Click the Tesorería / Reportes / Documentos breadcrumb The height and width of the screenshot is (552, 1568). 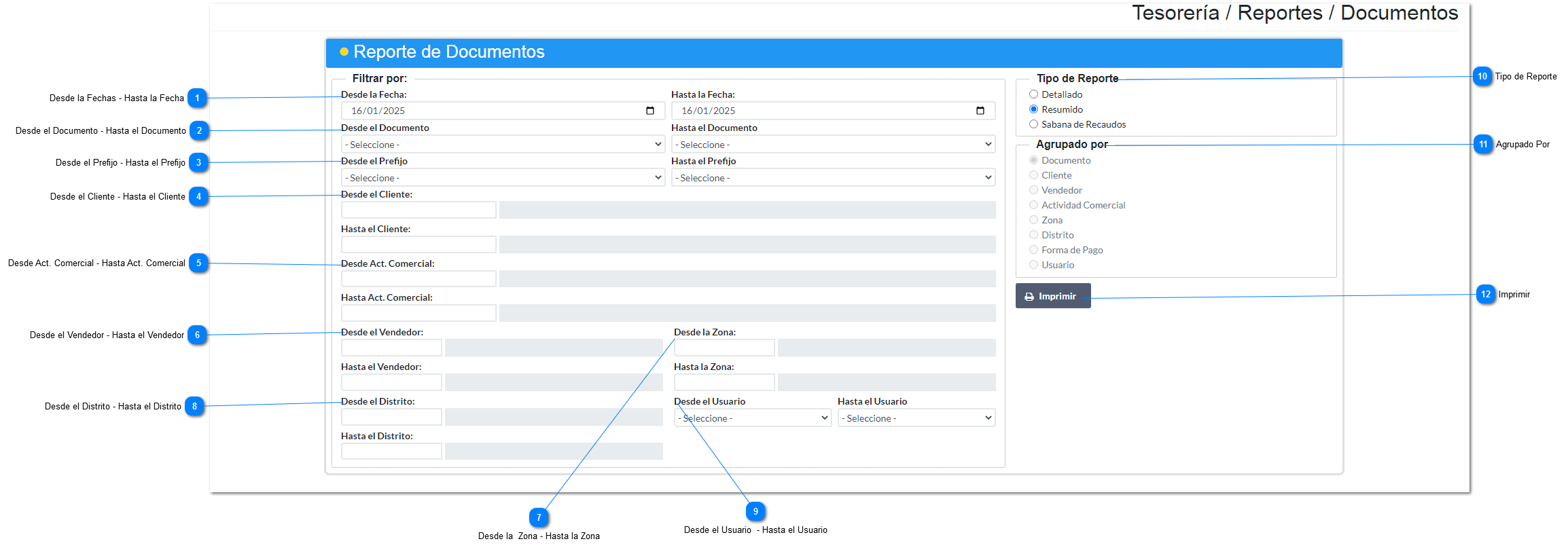pyautogui.click(x=1295, y=13)
